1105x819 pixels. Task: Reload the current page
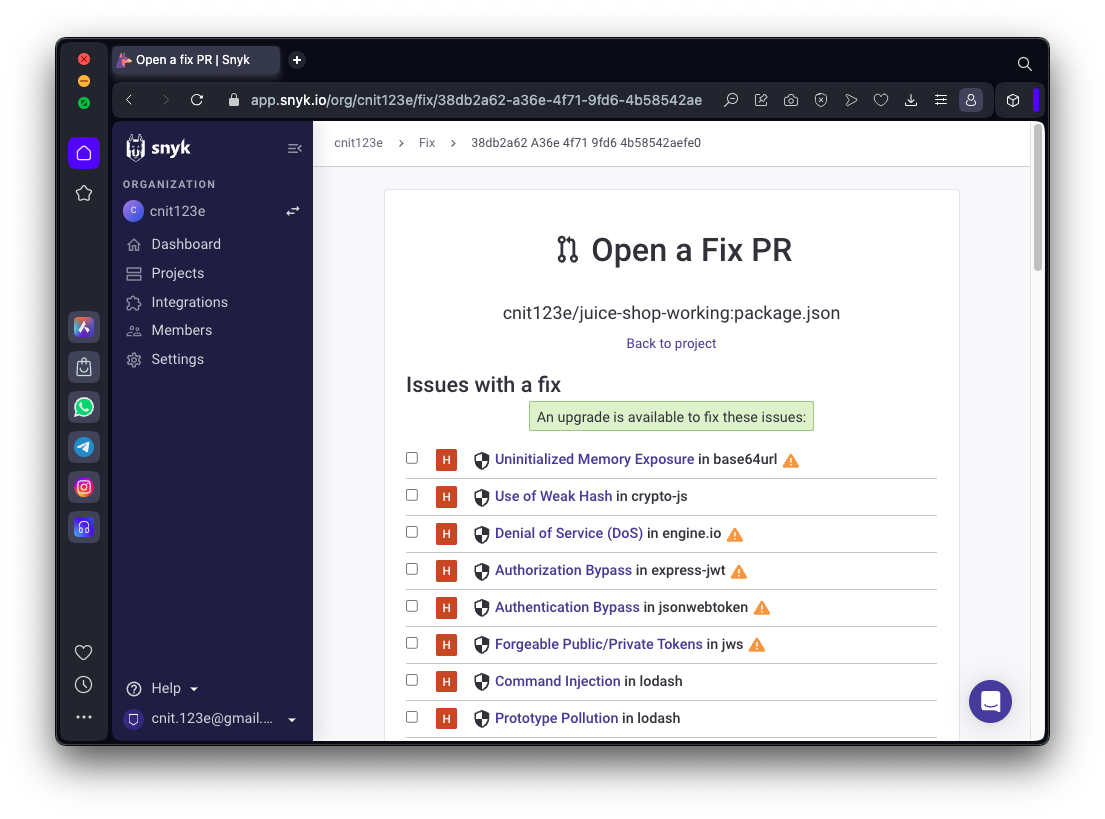197,100
